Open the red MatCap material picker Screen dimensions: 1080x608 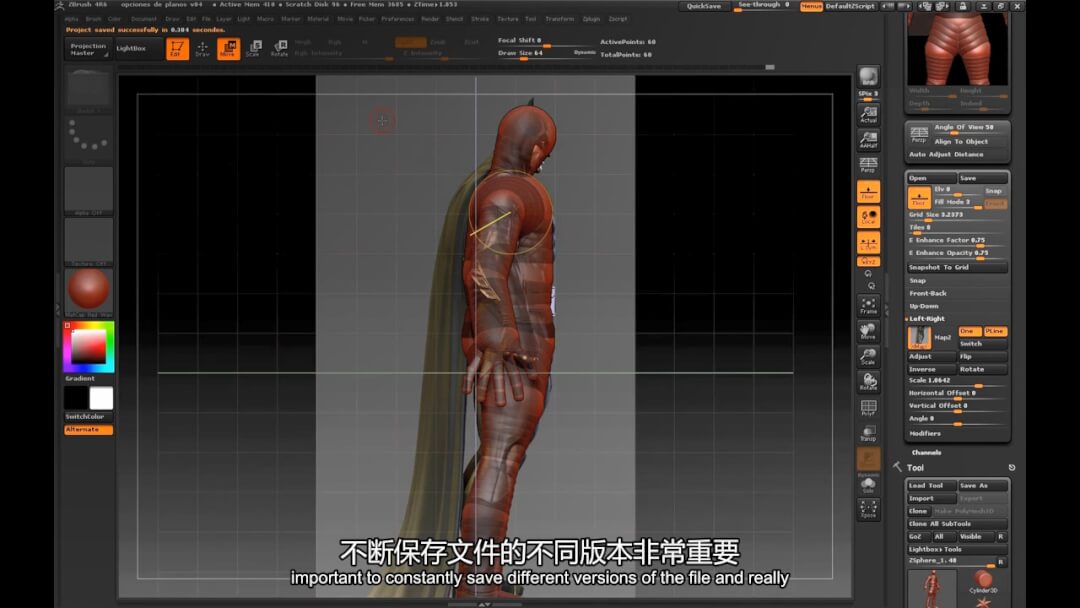[x=88, y=292]
